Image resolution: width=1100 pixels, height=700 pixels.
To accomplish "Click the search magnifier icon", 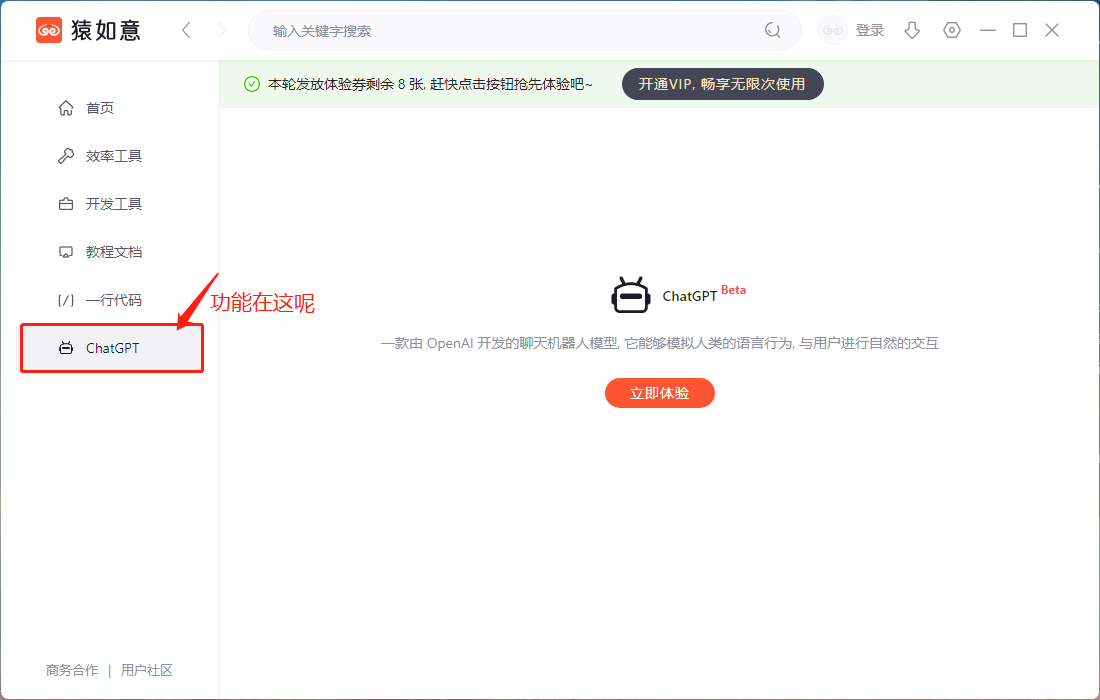I will (x=772, y=30).
